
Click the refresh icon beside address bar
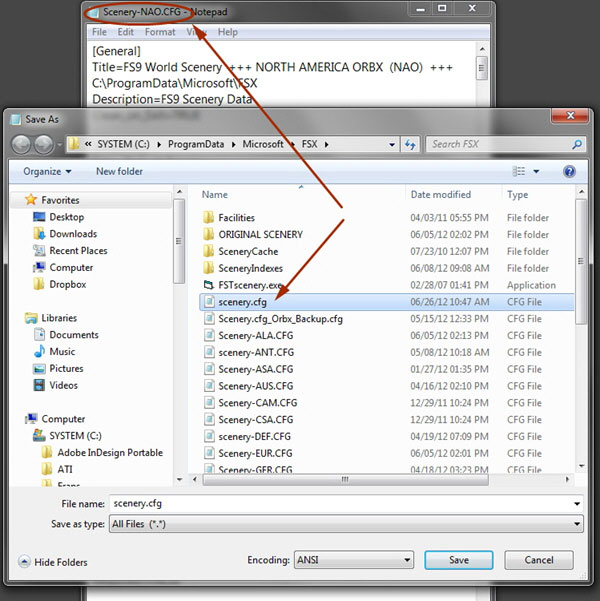pos(410,145)
